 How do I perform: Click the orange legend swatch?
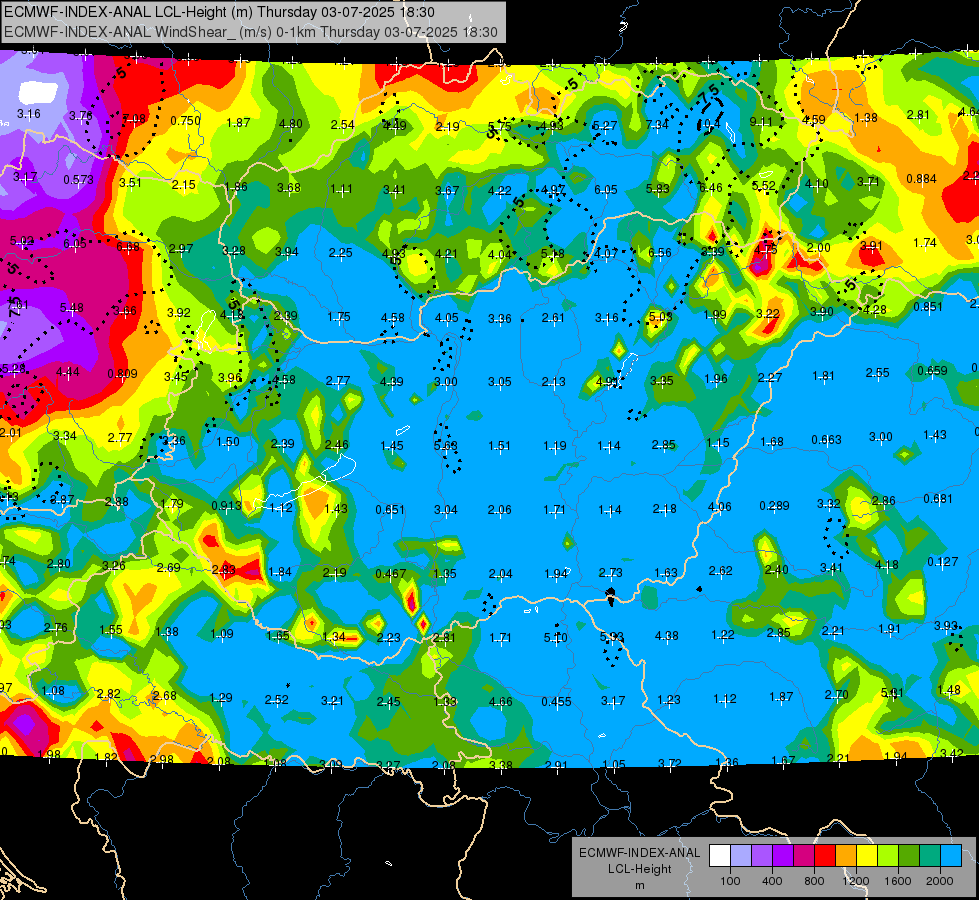pos(846,856)
